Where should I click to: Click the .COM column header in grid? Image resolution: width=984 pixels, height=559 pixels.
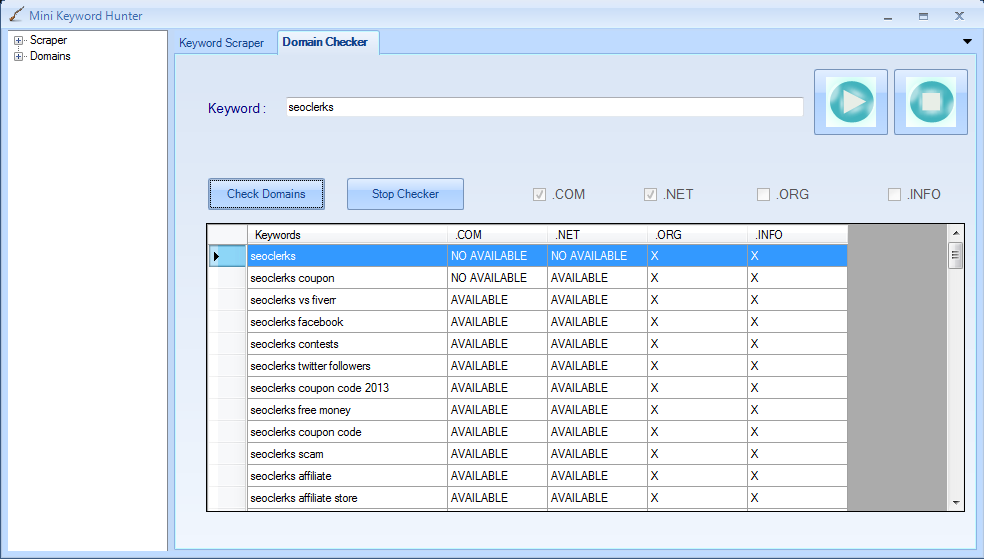[497, 235]
